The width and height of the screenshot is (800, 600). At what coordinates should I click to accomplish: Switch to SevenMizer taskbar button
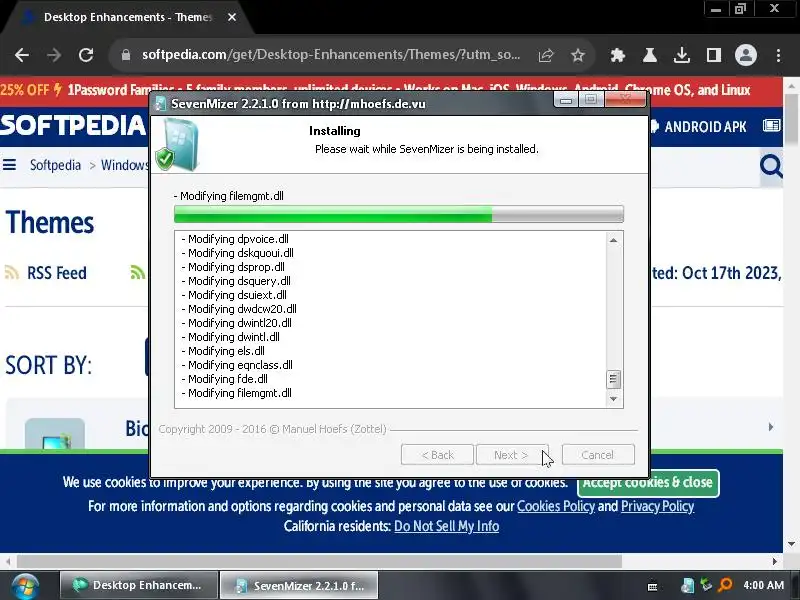(x=299, y=585)
